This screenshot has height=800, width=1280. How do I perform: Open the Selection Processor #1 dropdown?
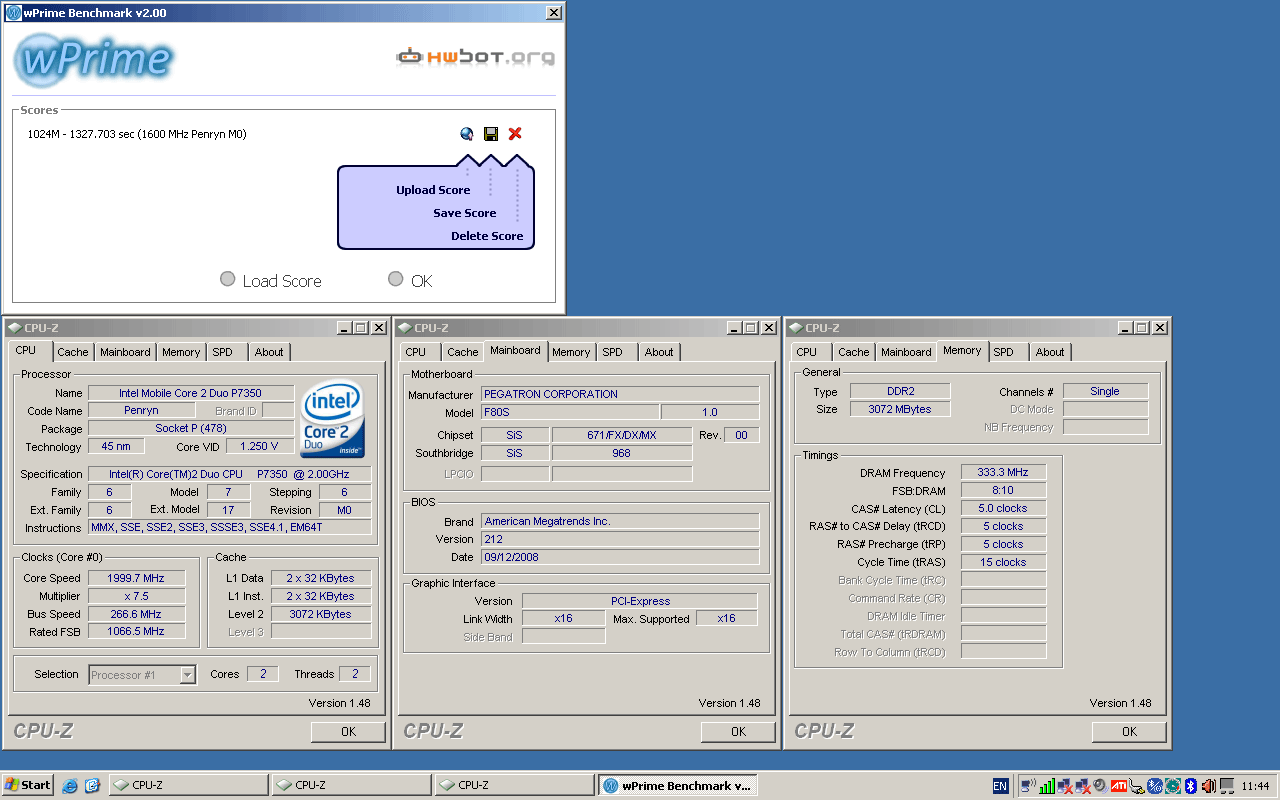click(x=187, y=675)
